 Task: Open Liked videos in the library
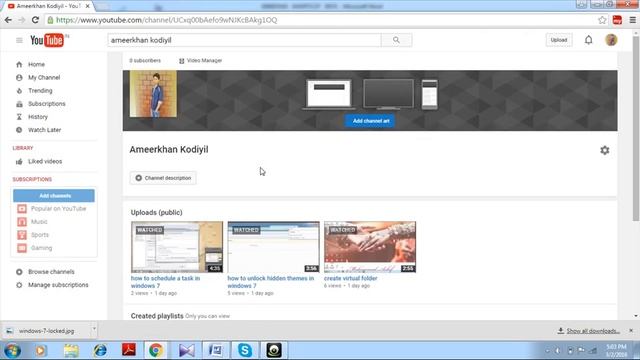pos(45,162)
